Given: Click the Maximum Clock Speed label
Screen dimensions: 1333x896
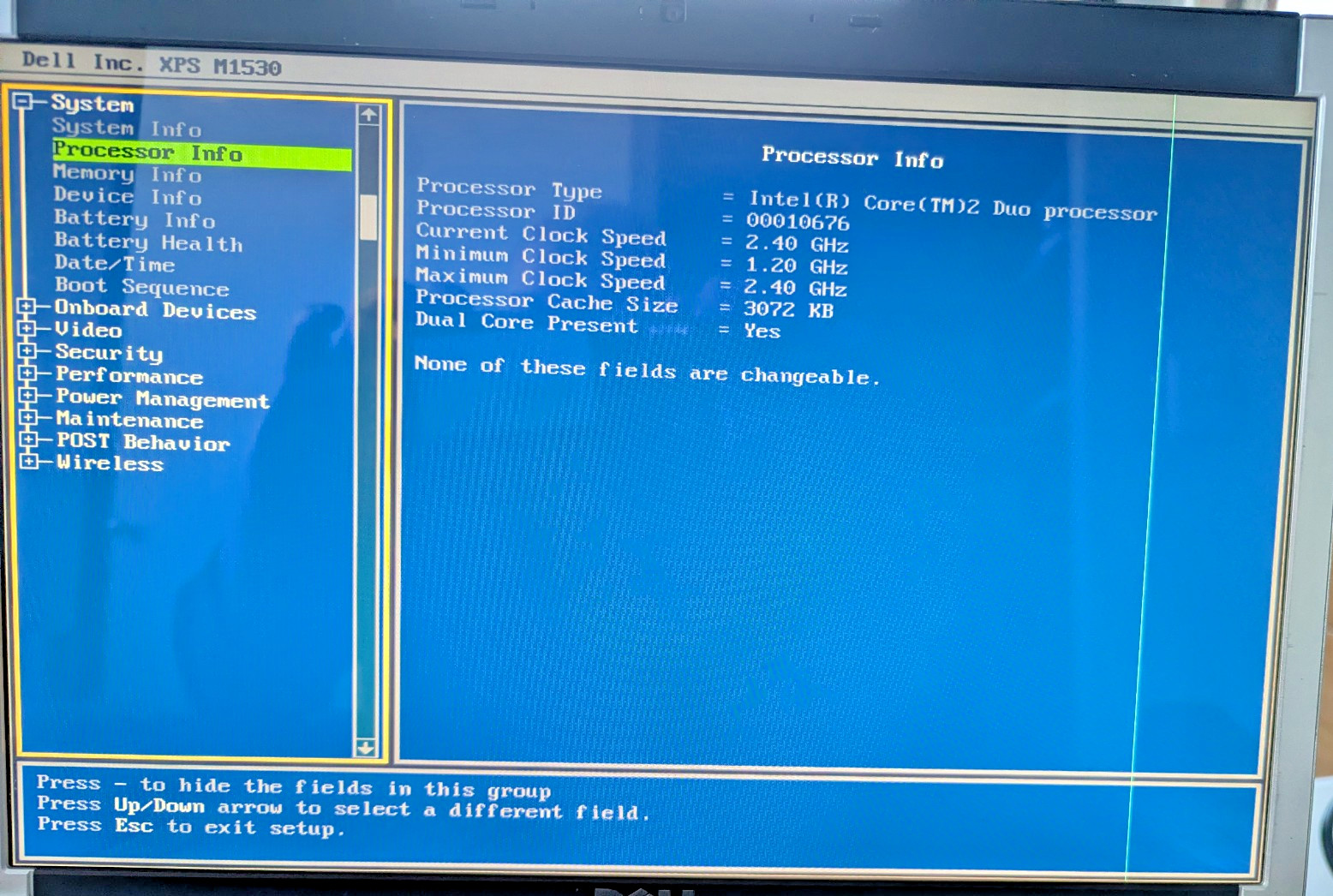Looking at the screenshot, I should click(540, 279).
